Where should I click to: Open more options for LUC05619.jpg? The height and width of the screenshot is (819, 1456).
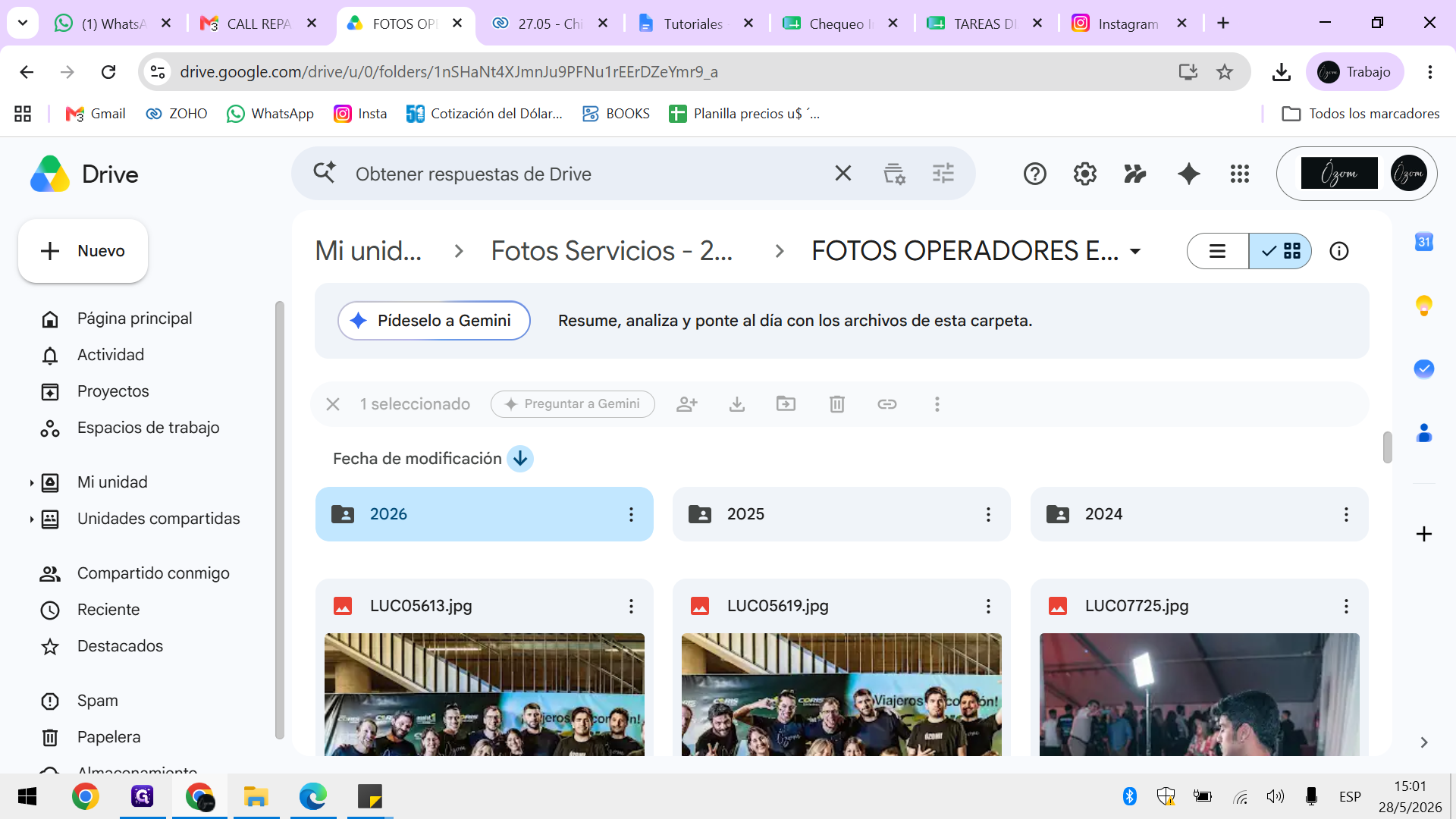[x=987, y=606]
